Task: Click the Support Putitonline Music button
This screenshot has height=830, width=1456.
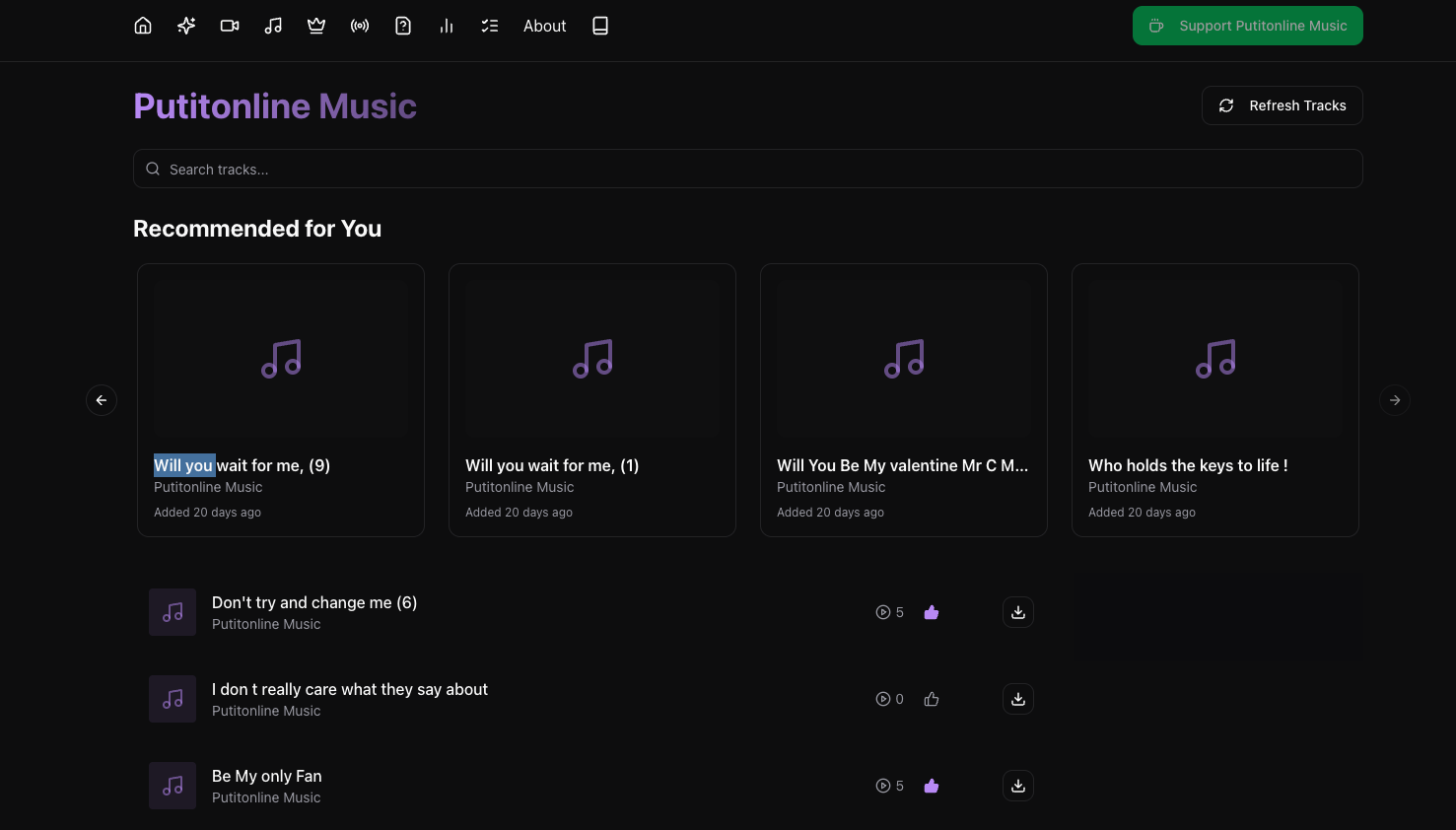Action: pos(1248,26)
